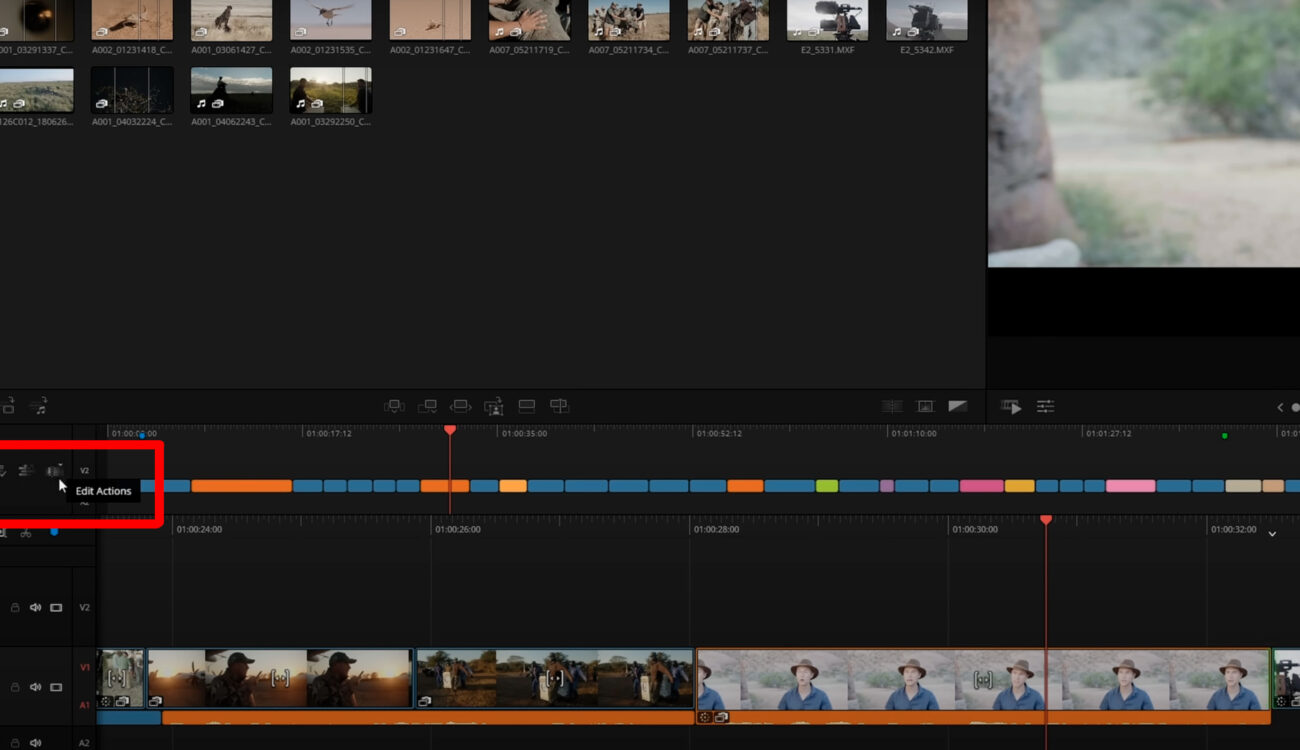The height and width of the screenshot is (750, 1300).
Task: Select the sunset man clip on V1
Action: (x=279, y=678)
